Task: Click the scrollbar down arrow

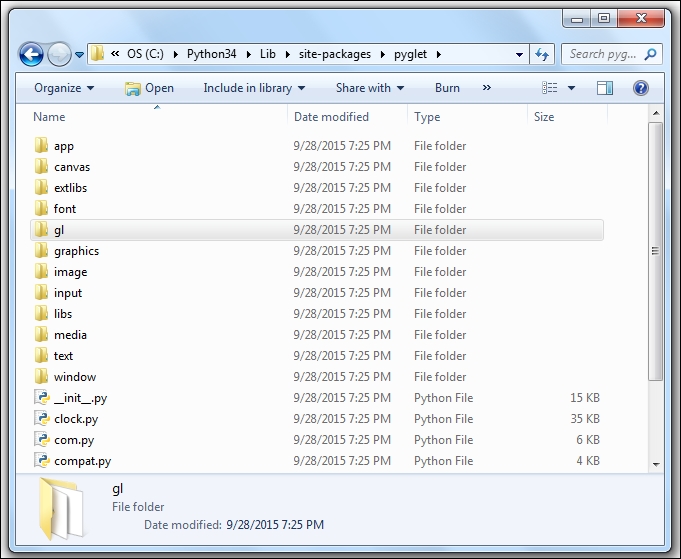Action: click(x=656, y=464)
